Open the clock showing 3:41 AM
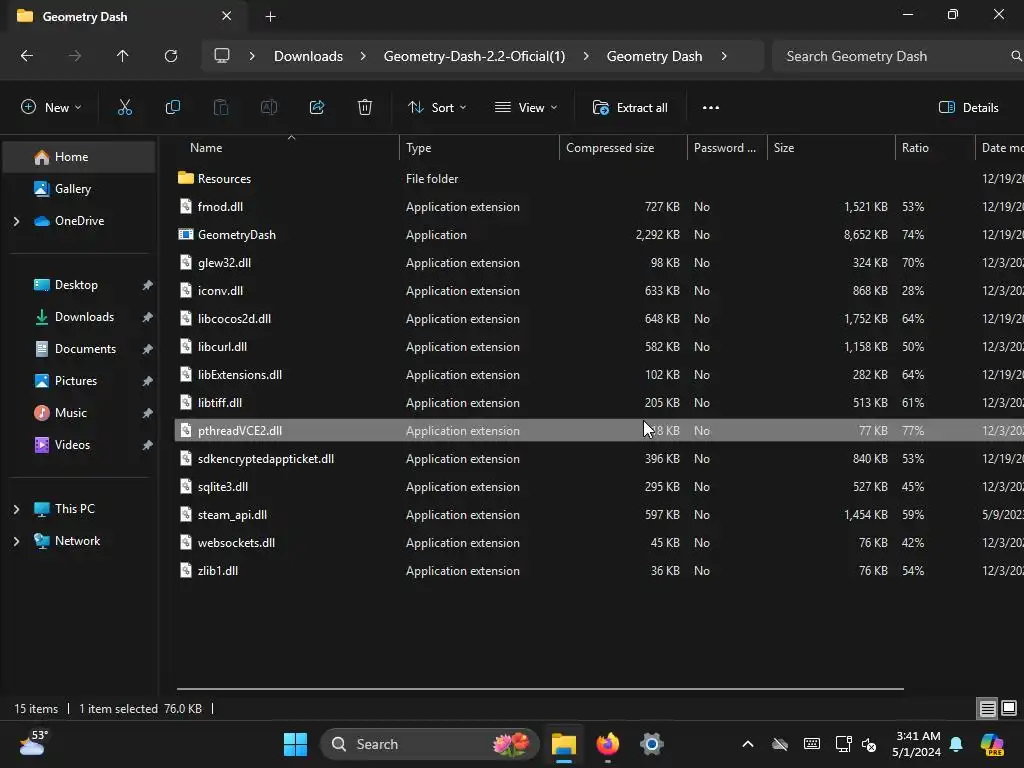Viewport: 1024px width, 768px height. [x=917, y=744]
